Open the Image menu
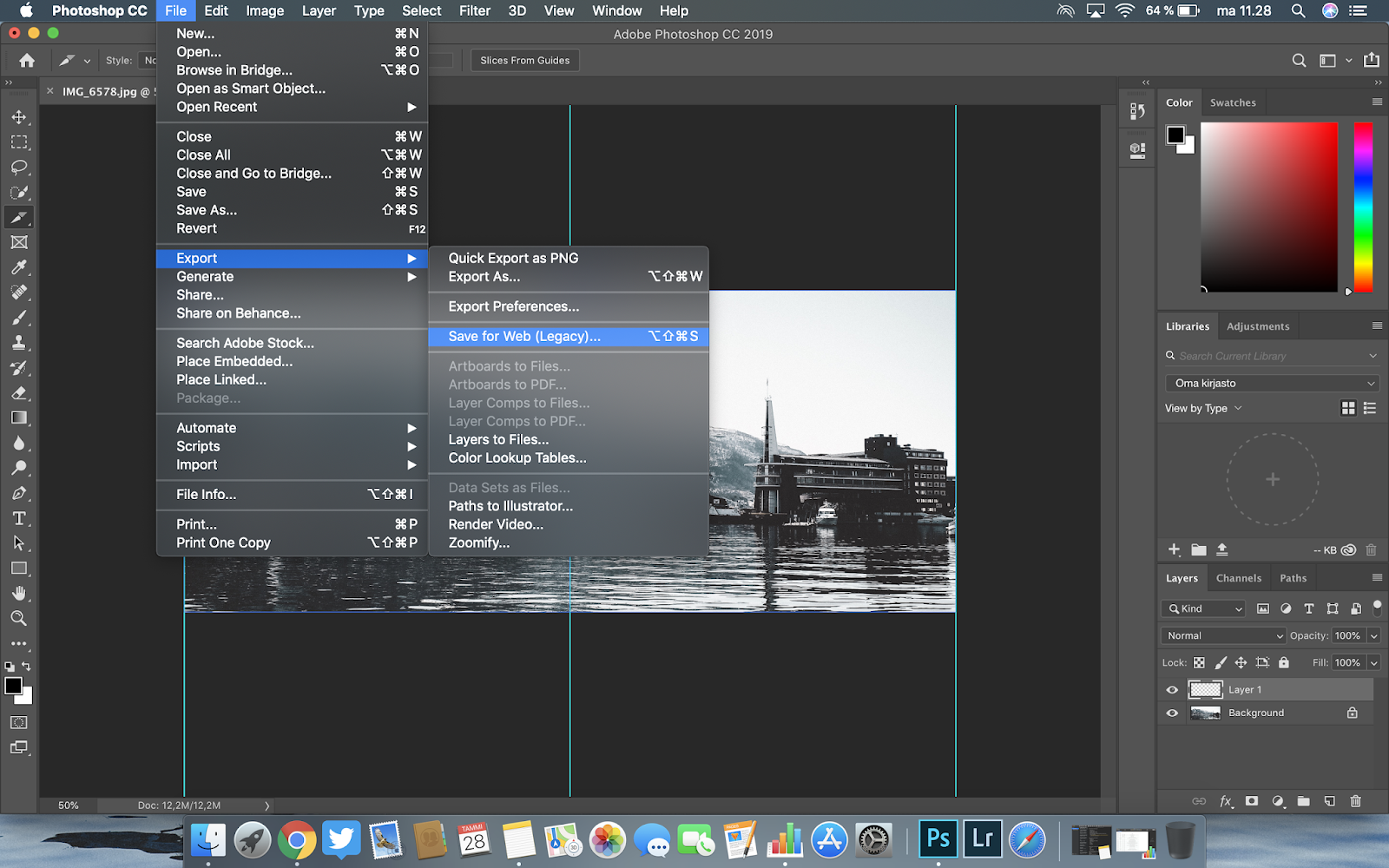This screenshot has width=1389, height=868. pyautogui.click(x=265, y=10)
